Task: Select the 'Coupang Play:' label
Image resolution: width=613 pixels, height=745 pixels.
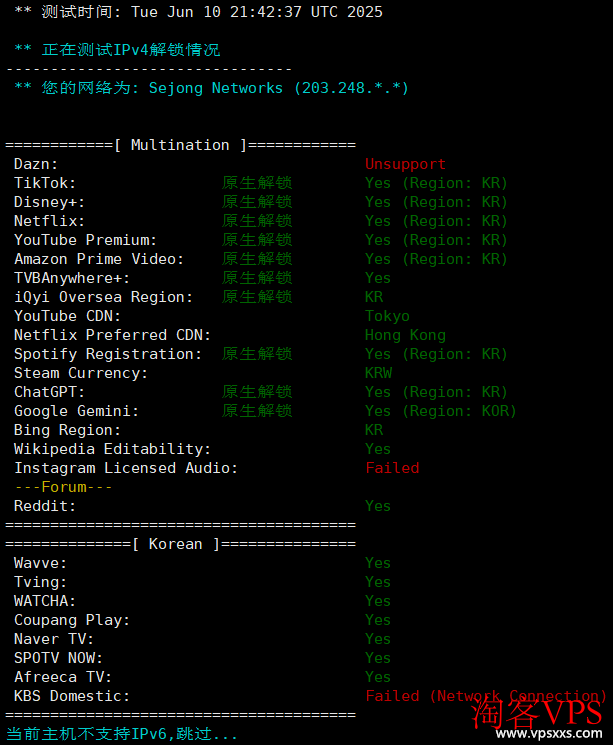Action: tap(72, 620)
